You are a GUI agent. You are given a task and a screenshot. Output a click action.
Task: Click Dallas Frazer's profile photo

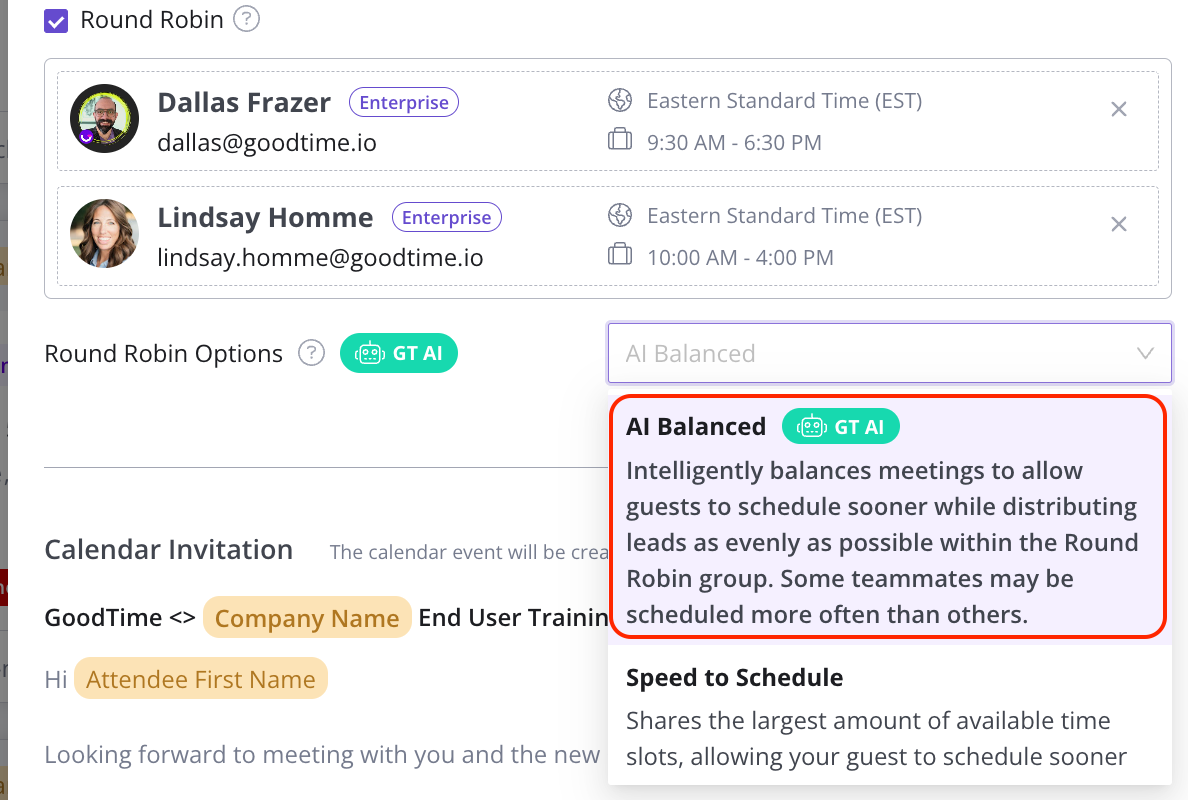click(104, 118)
